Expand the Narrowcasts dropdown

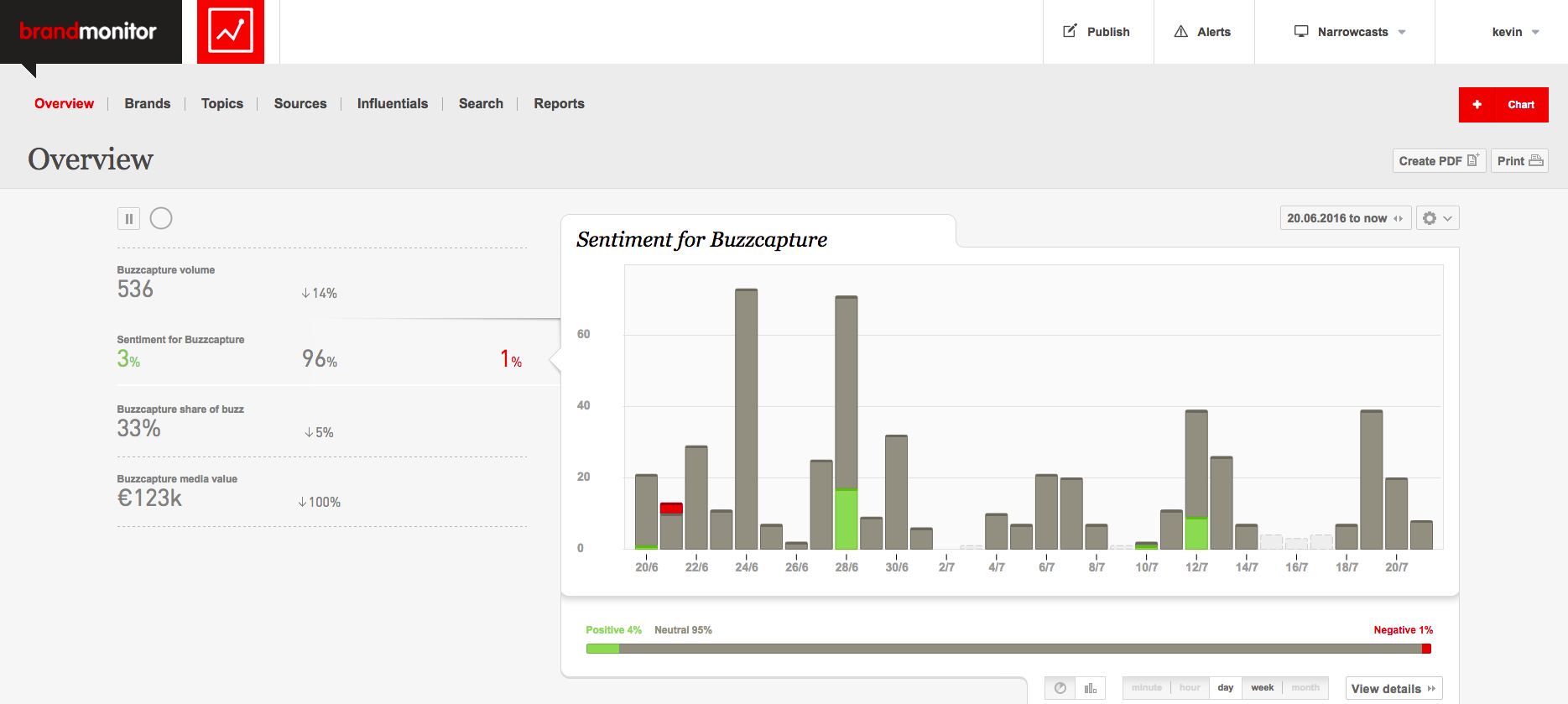tap(1350, 32)
